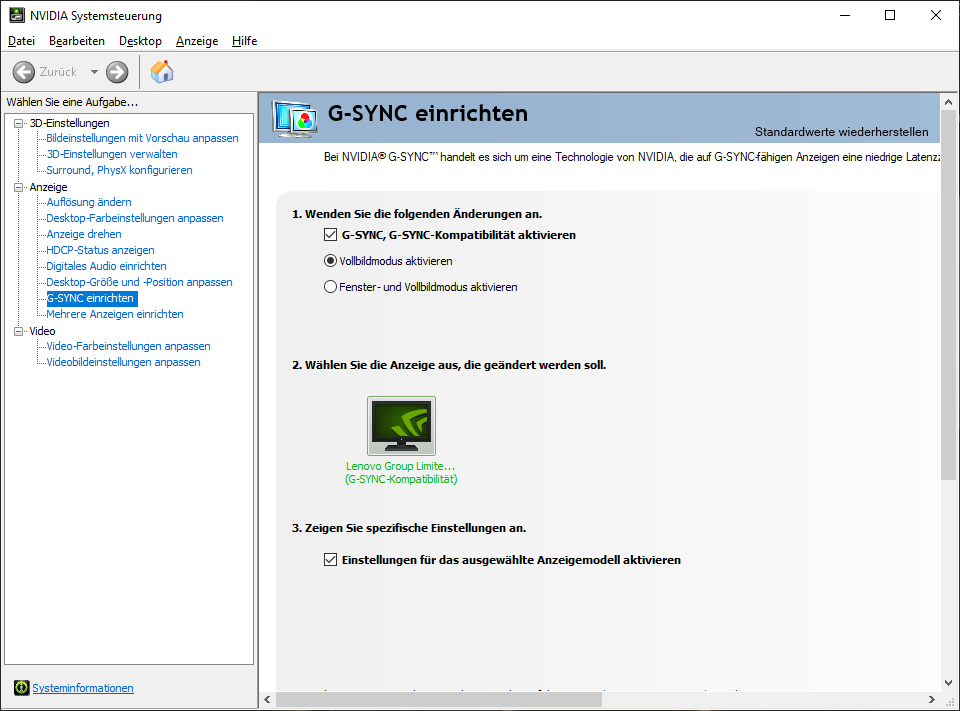Open Desktop-Farbeinstellungen anpassen
The image size is (960, 711).
135,218
